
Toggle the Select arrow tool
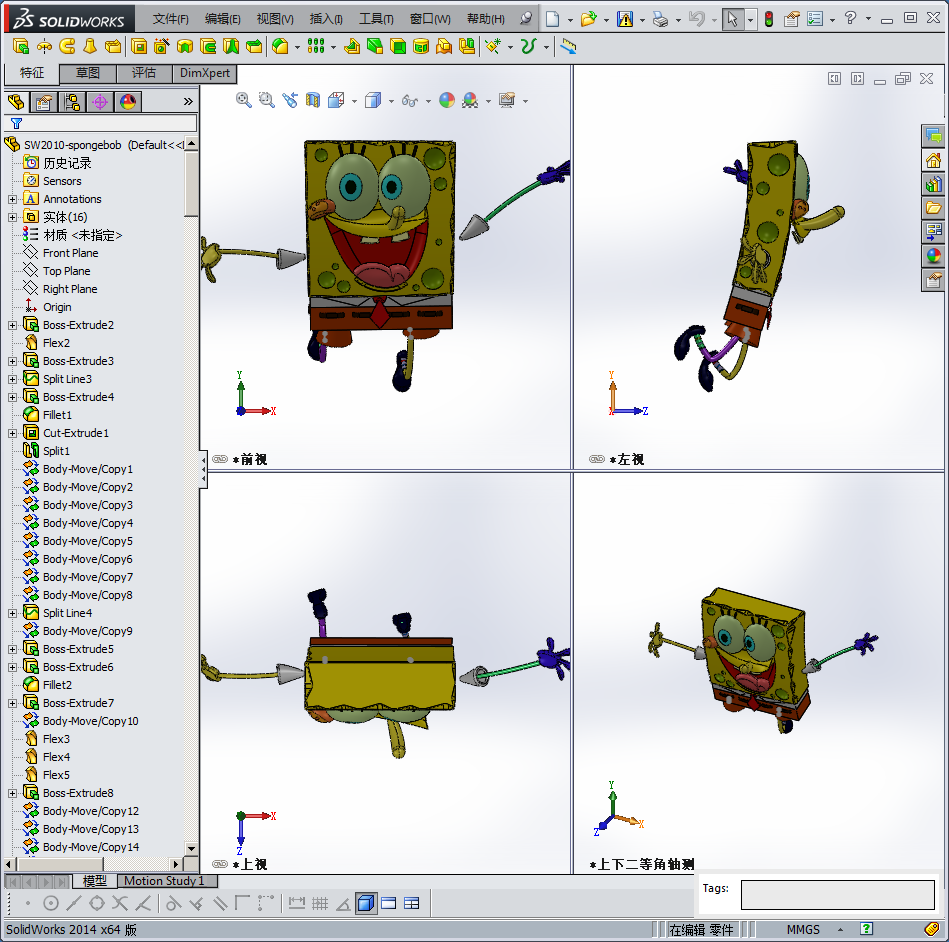(732, 19)
